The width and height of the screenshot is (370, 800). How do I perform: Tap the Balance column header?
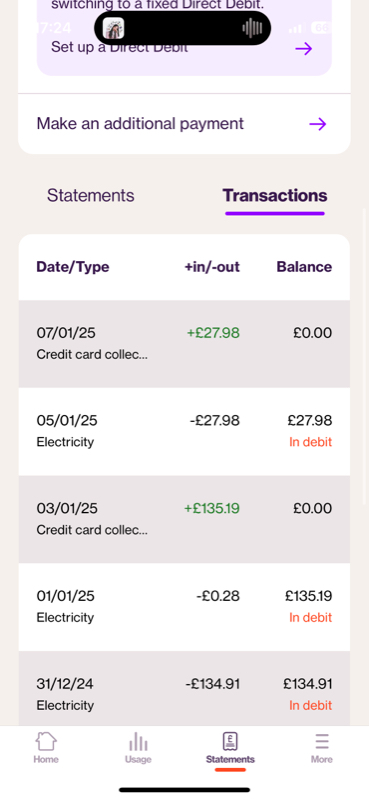pos(304,267)
